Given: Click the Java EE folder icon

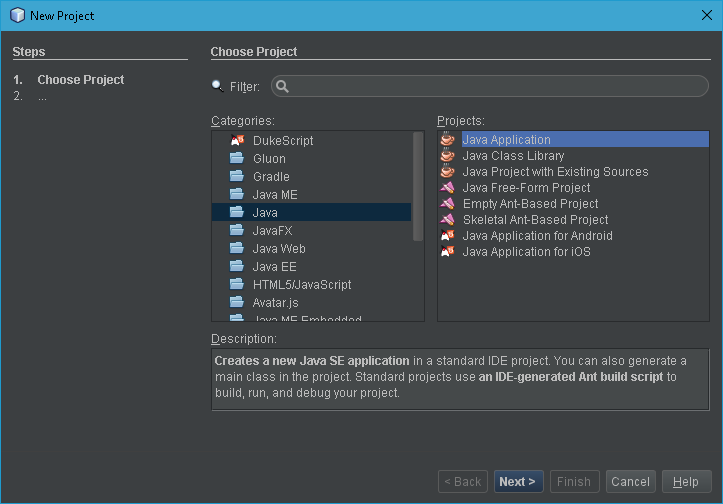Looking at the screenshot, I should pyautogui.click(x=237, y=266).
